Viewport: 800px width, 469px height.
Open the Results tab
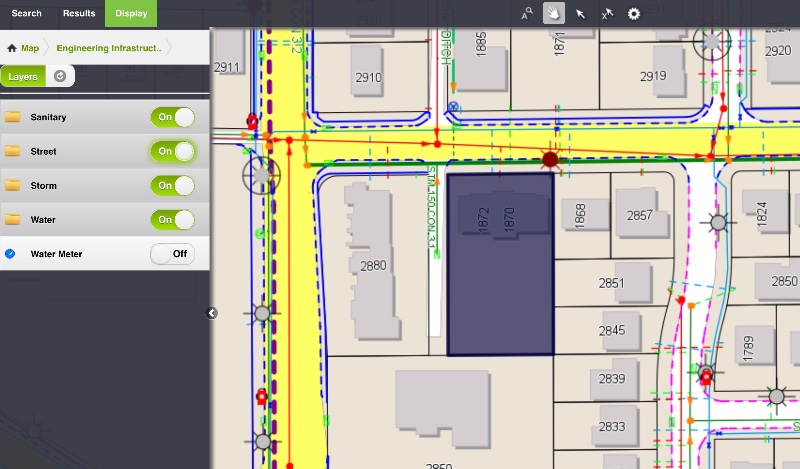click(79, 13)
